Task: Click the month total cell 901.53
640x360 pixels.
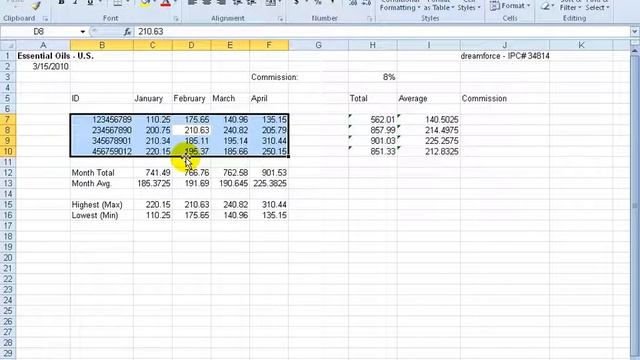Action: tap(269, 173)
